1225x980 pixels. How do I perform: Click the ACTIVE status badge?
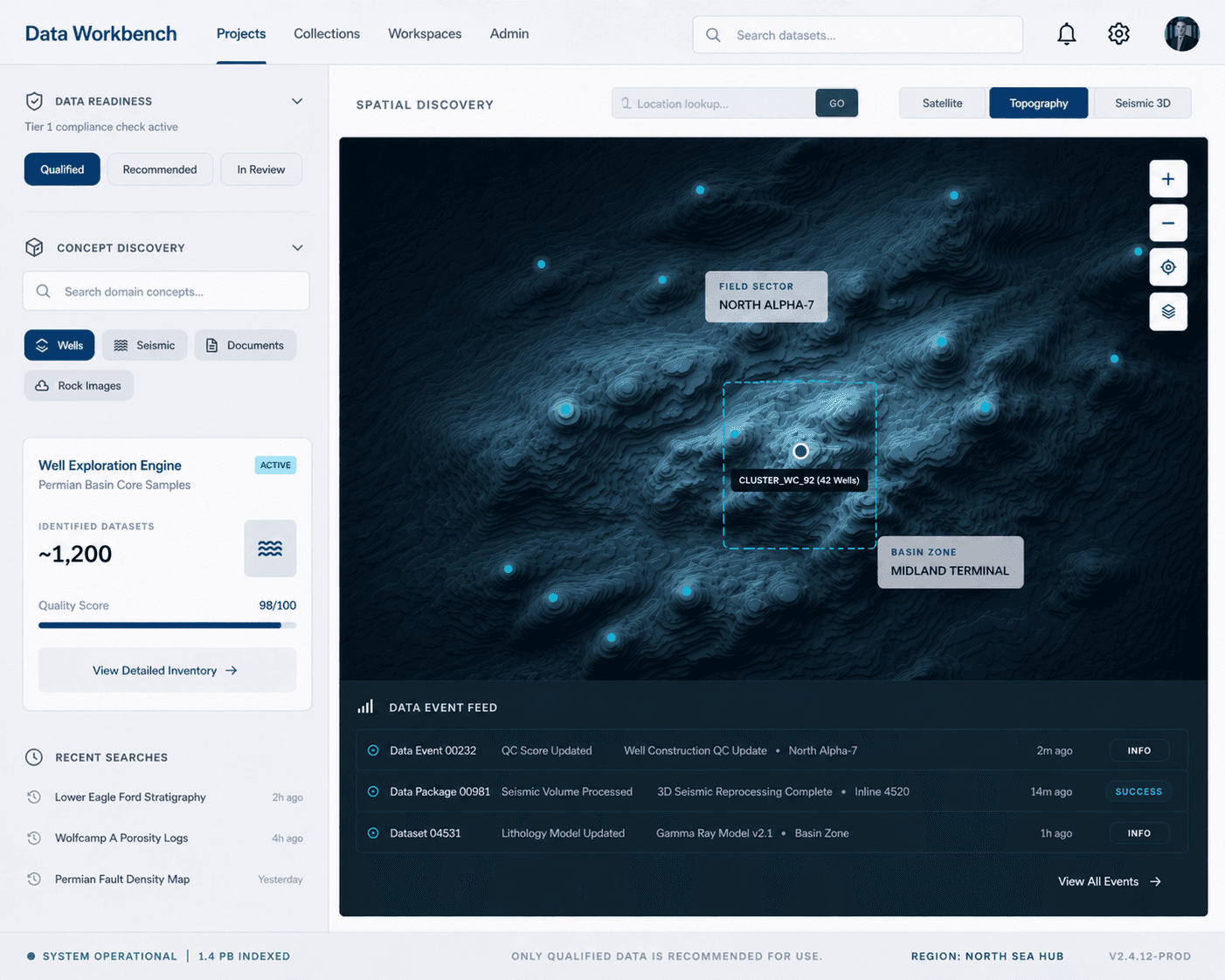pyautogui.click(x=275, y=465)
